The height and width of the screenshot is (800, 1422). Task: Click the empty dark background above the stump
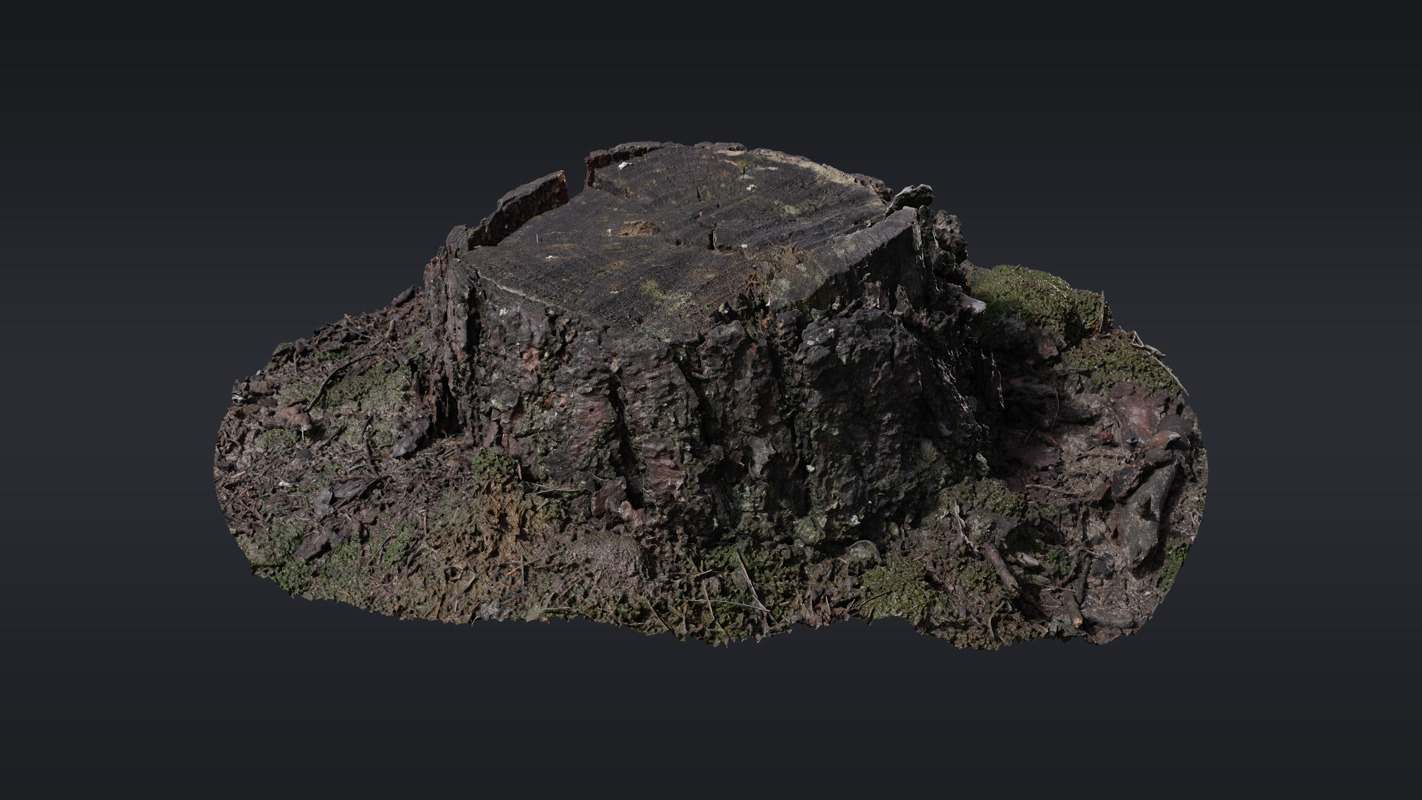coord(710,70)
